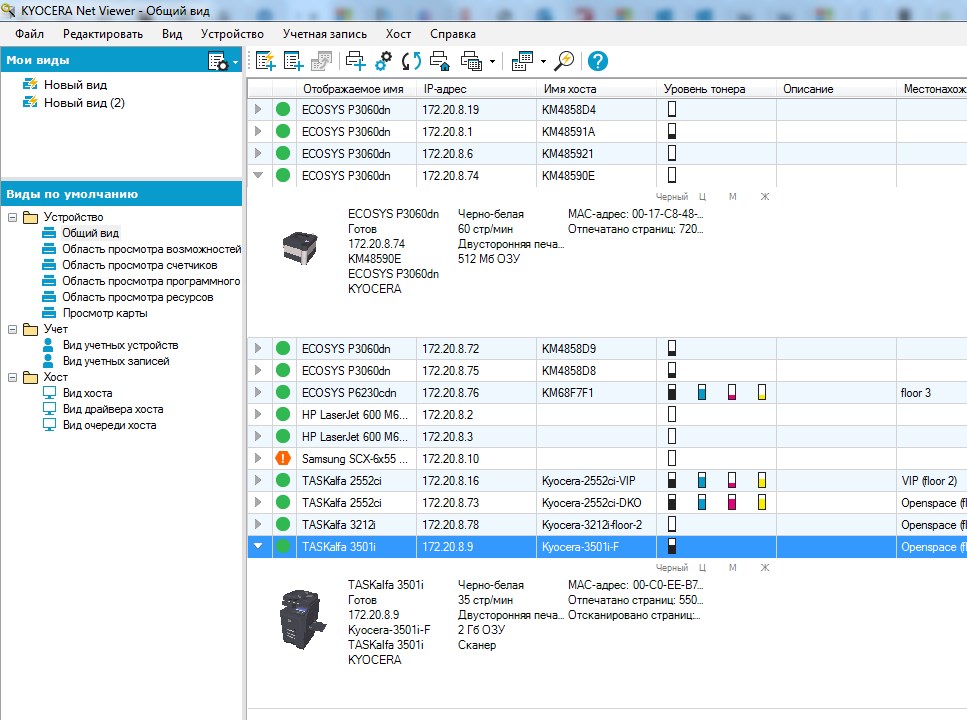Open Вид учетных устройств

[120, 346]
